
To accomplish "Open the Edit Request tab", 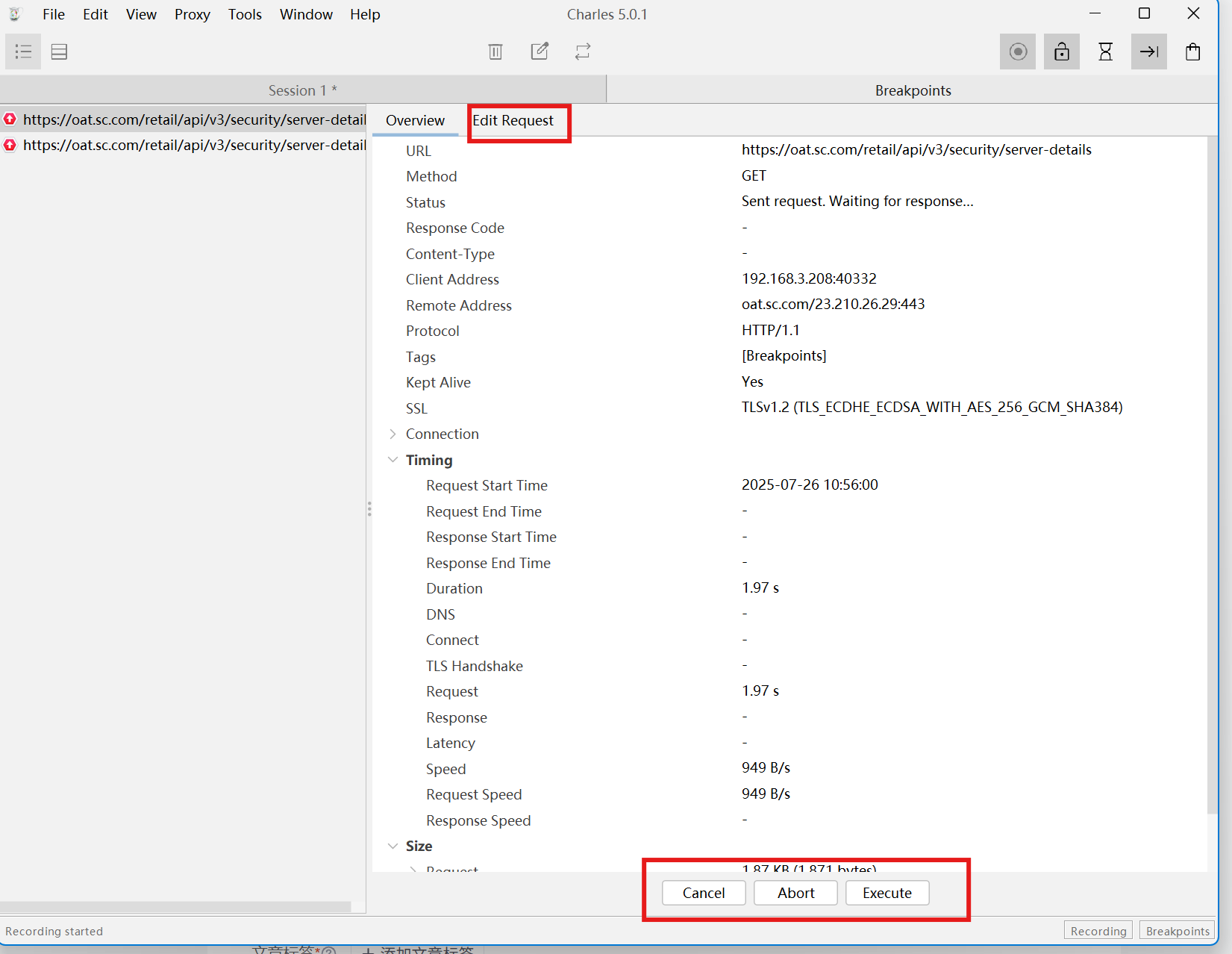I will [513, 120].
